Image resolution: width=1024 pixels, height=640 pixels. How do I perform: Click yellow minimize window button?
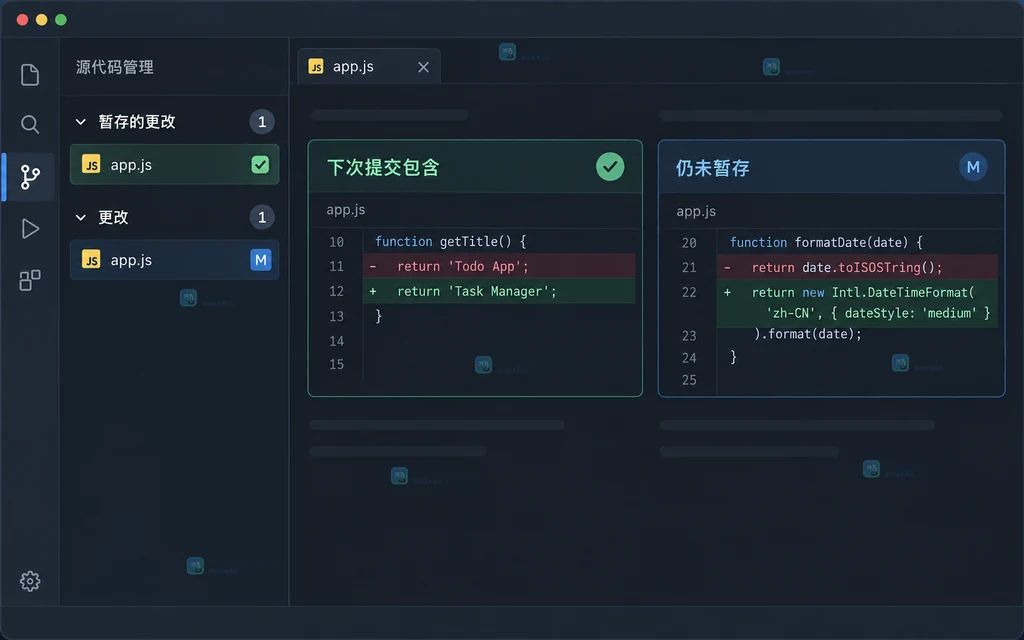coord(42,20)
